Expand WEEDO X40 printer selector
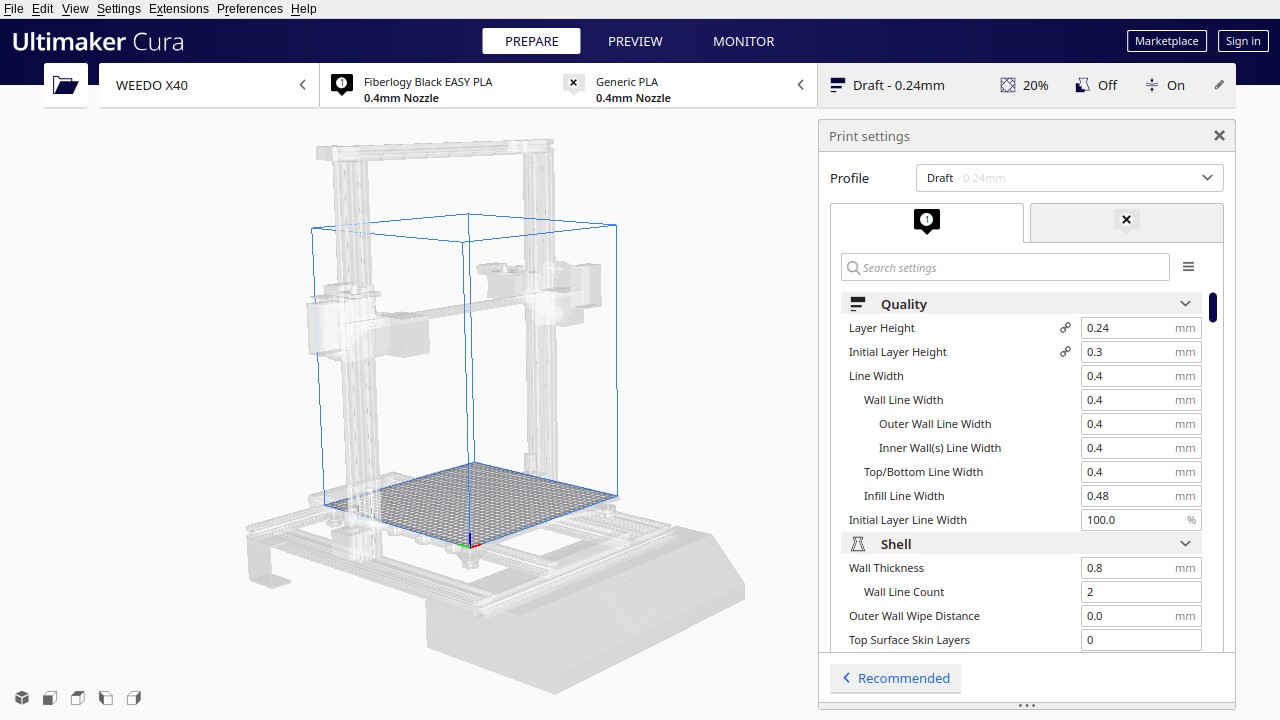The height and width of the screenshot is (720, 1280). click(209, 85)
